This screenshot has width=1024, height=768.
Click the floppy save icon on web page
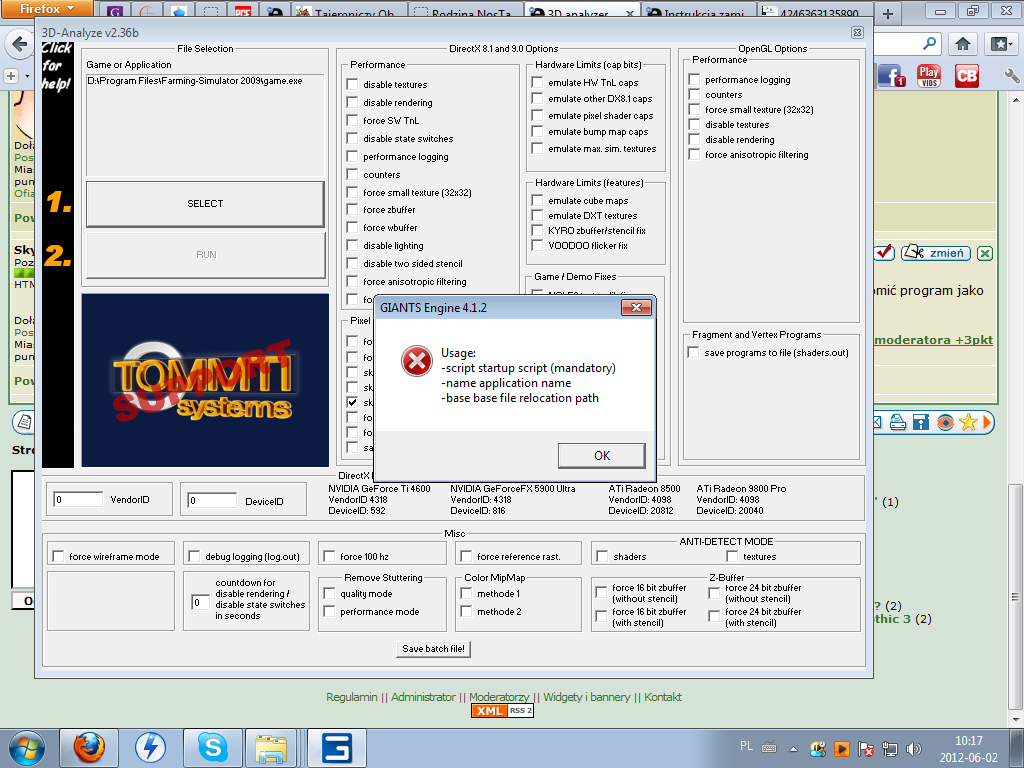[921, 423]
